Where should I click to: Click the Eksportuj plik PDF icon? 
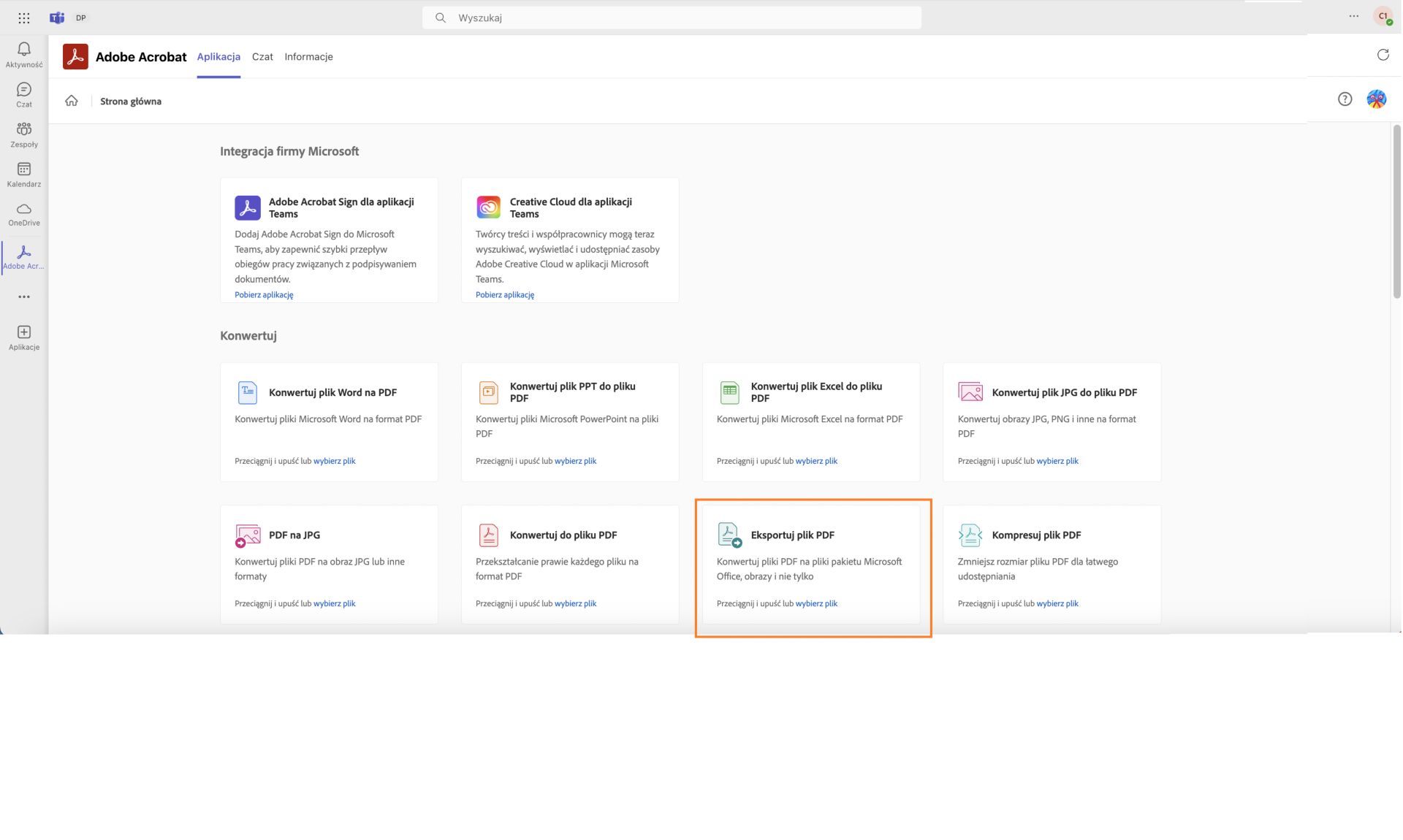pyautogui.click(x=730, y=535)
